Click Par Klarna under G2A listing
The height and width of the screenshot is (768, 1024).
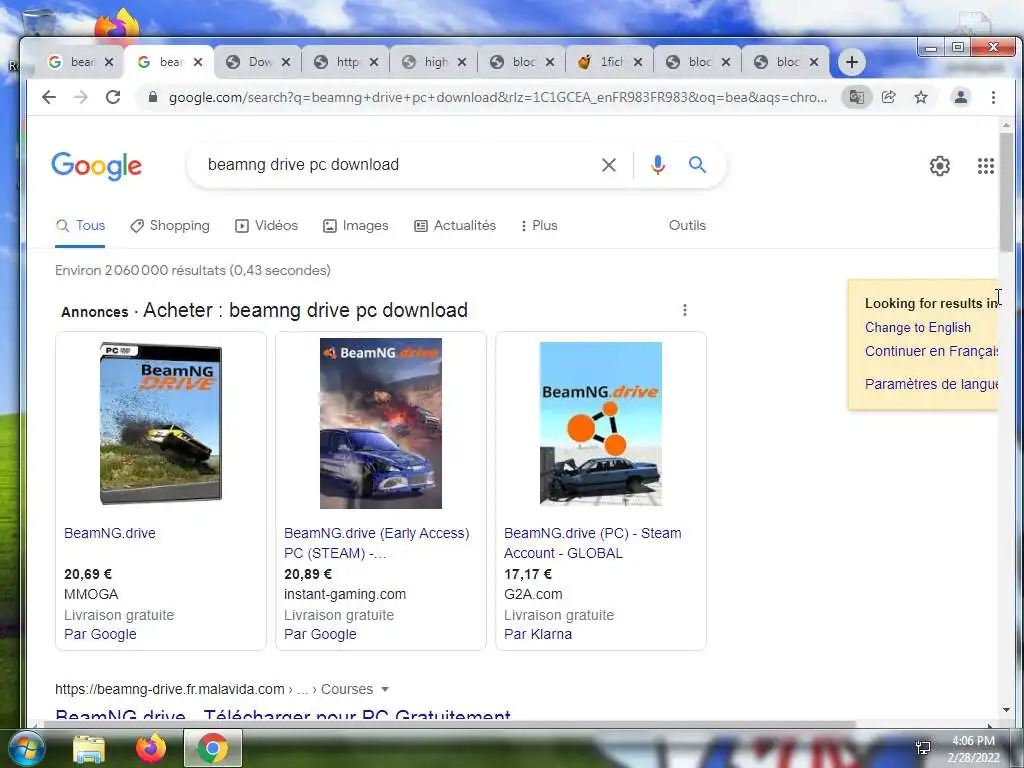pyautogui.click(x=537, y=635)
